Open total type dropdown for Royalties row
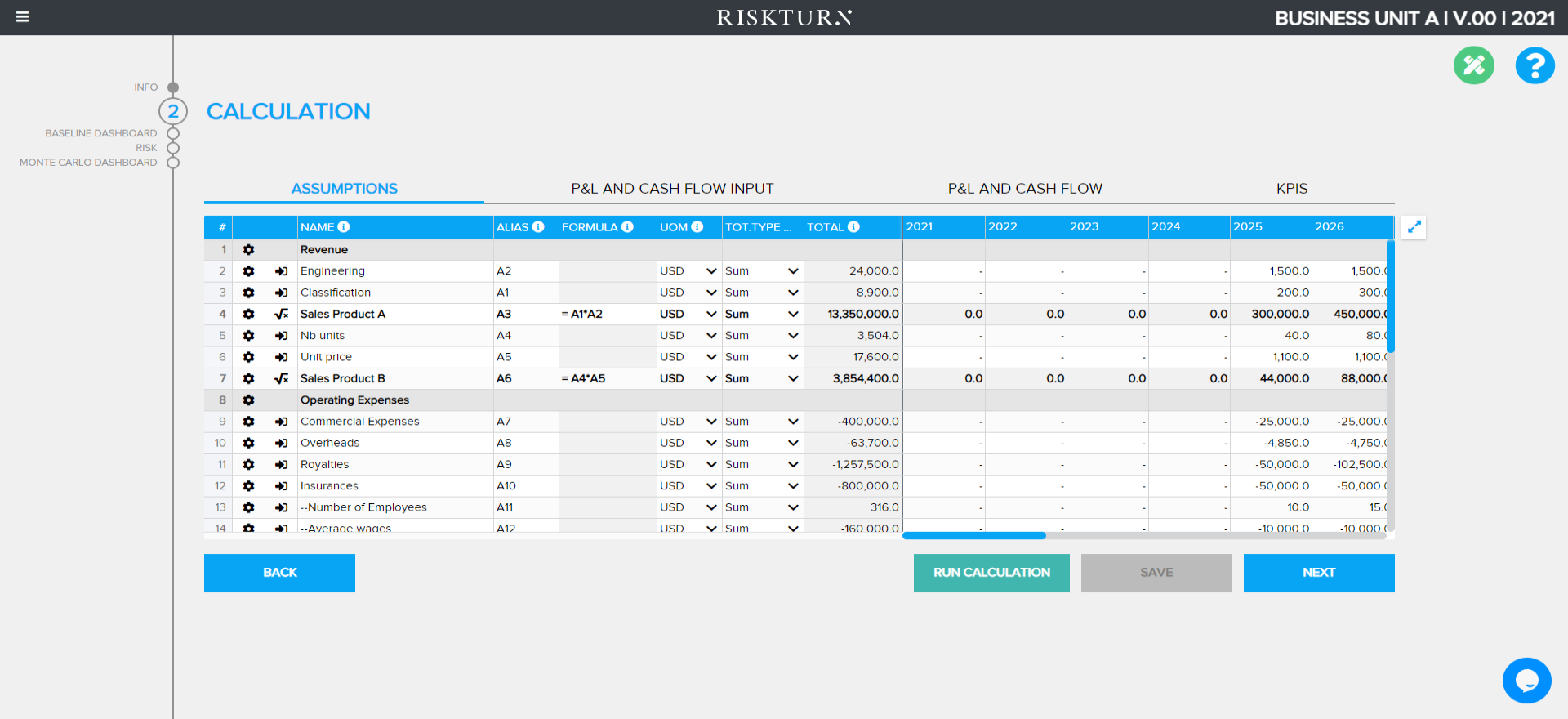Screen dimensions: 1568x719 coord(762,464)
